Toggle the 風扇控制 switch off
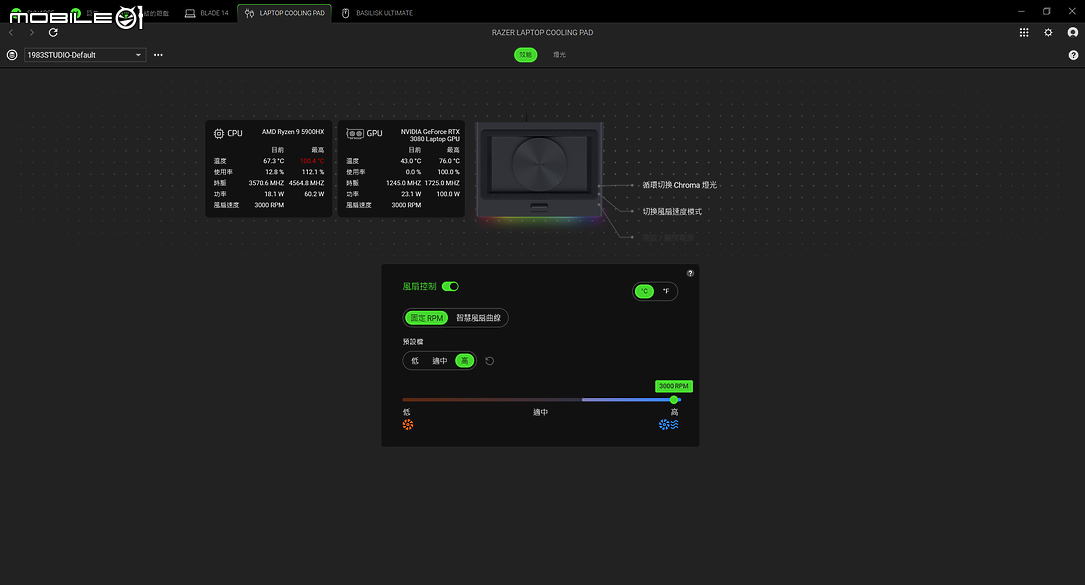This screenshot has height=585, width=1085. click(x=450, y=287)
